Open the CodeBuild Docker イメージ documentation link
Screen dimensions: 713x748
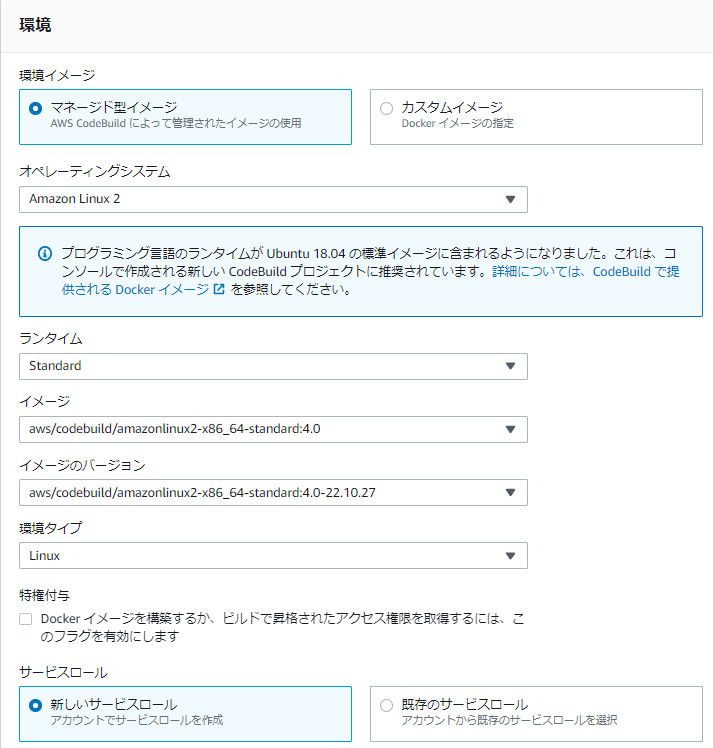(x=370, y=280)
